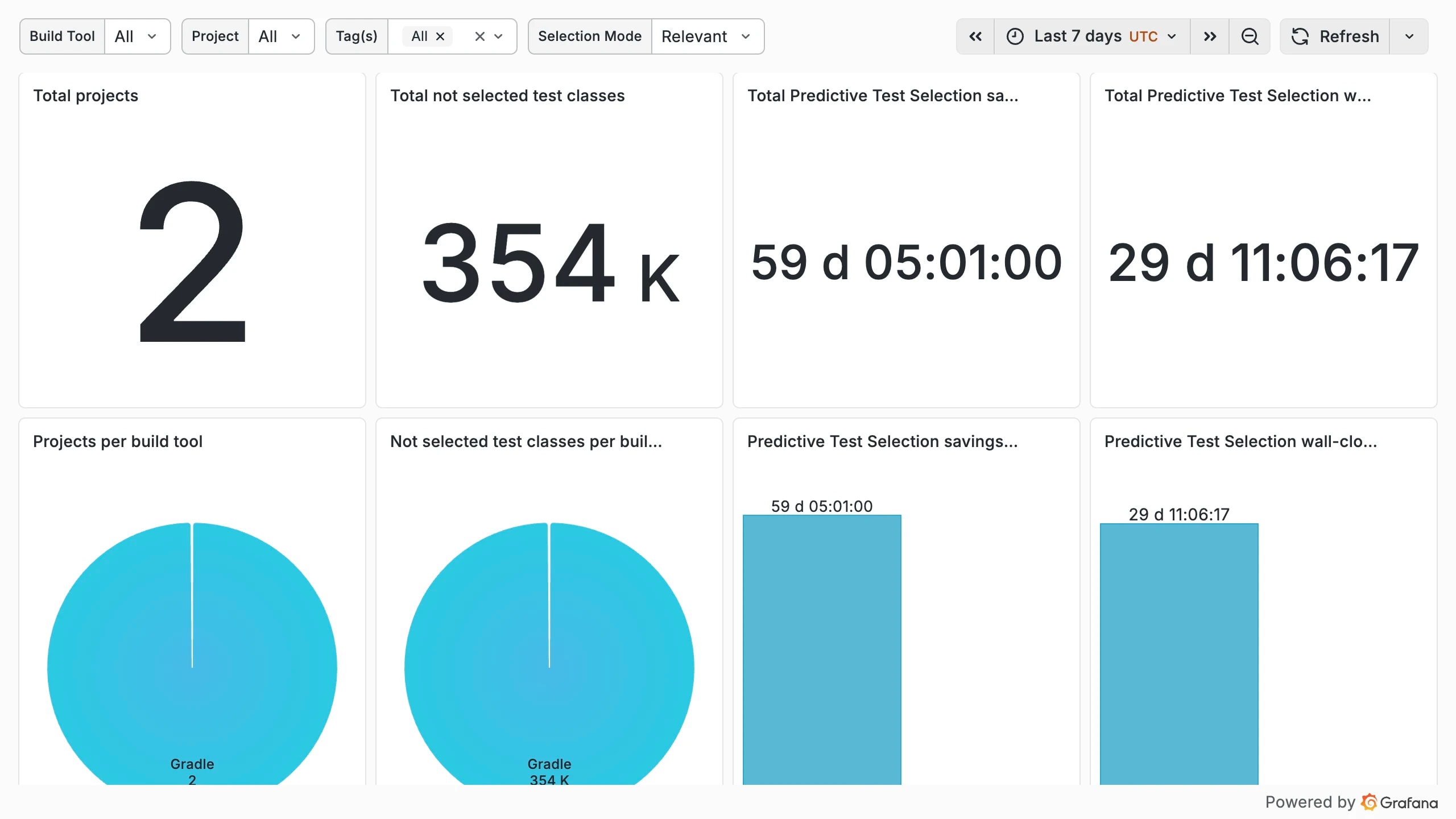This screenshot has height=819, width=1456.
Task: Click the 59 d 05:01:00 bar label
Action: coord(822,506)
